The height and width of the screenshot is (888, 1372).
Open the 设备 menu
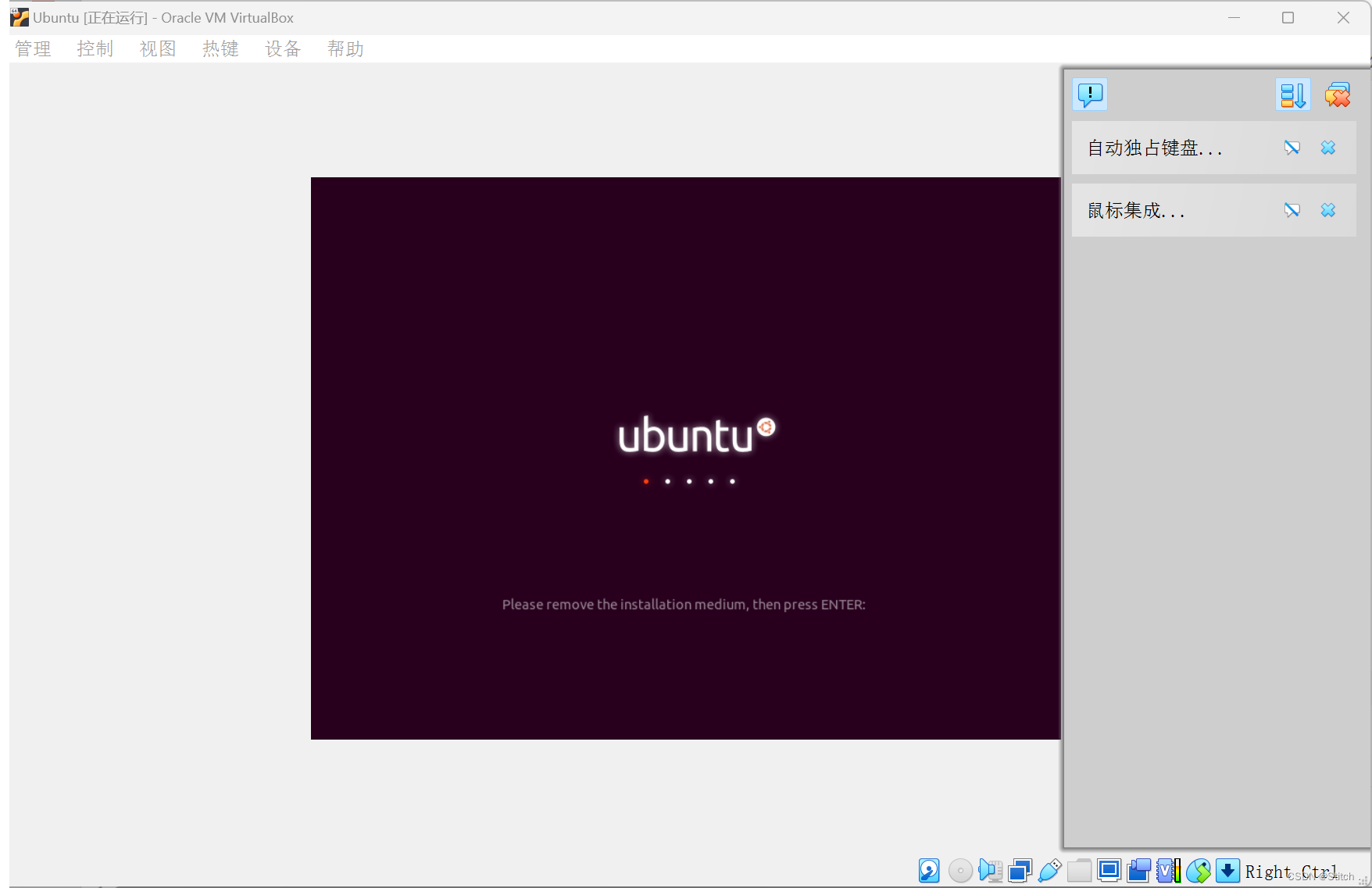[x=283, y=49]
